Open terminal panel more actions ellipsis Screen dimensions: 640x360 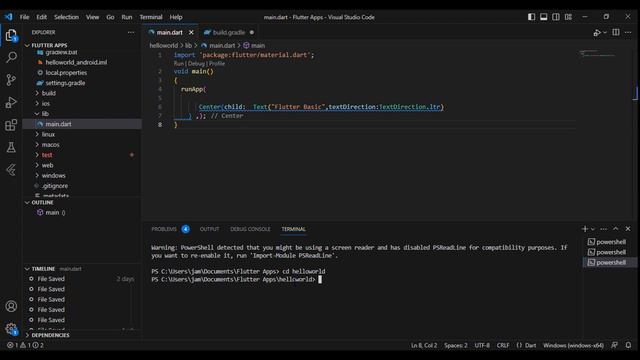604,229
